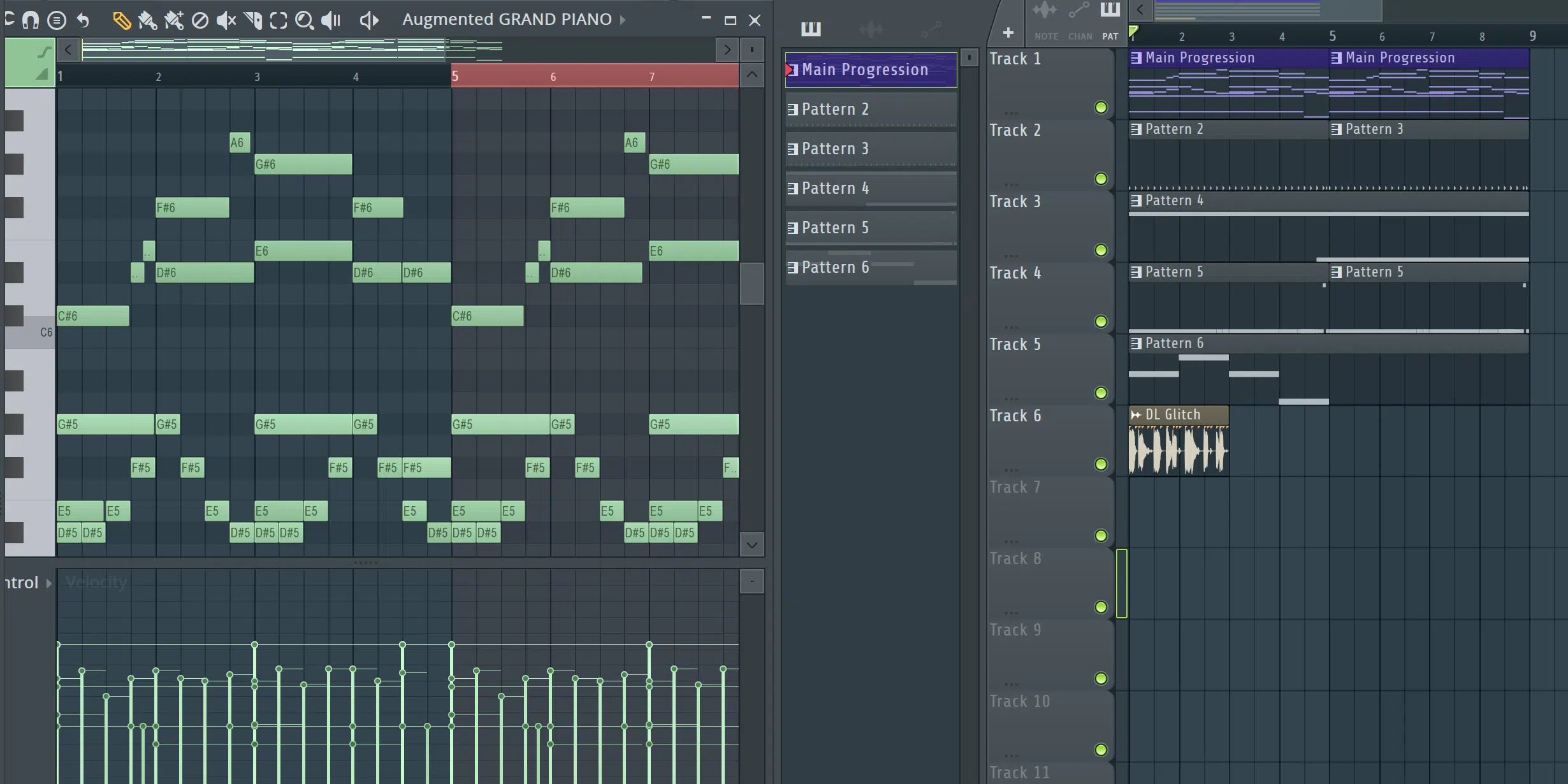Select the Draw pencil tool
The image size is (1568, 784).
coord(121,20)
